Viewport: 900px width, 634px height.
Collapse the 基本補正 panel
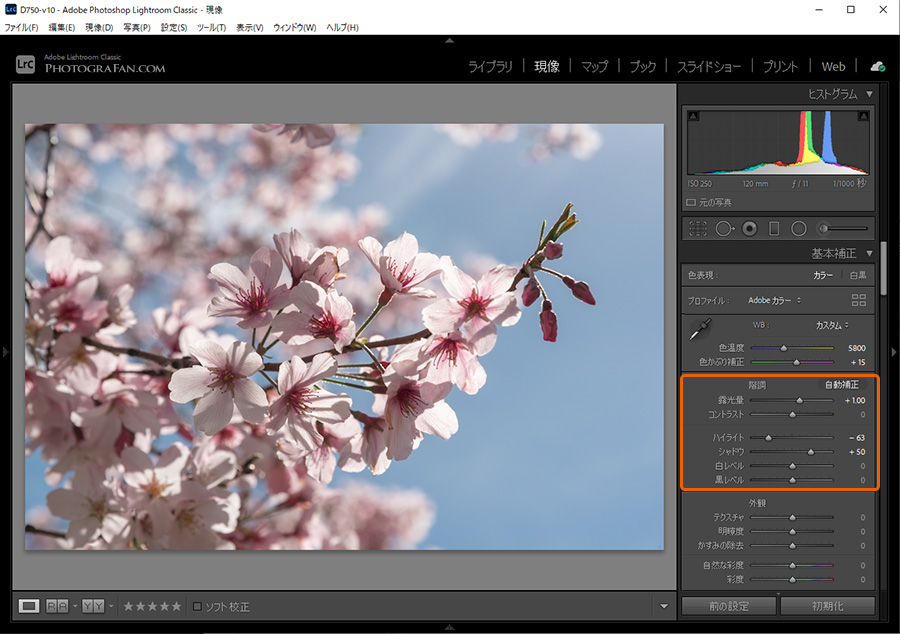pyautogui.click(x=870, y=253)
